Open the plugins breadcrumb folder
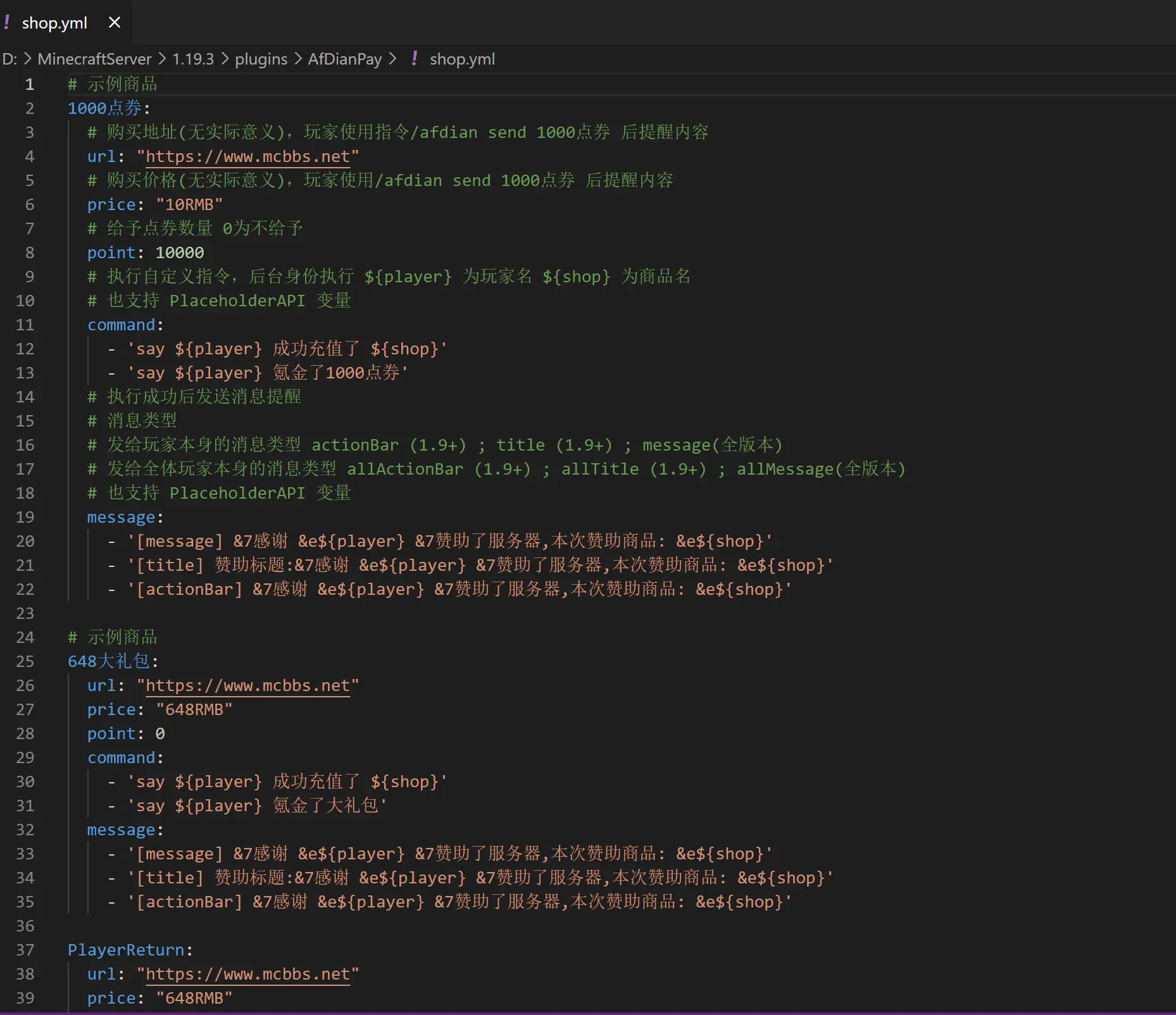This screenshot has width=1176, height=1015. coord(261,59)
